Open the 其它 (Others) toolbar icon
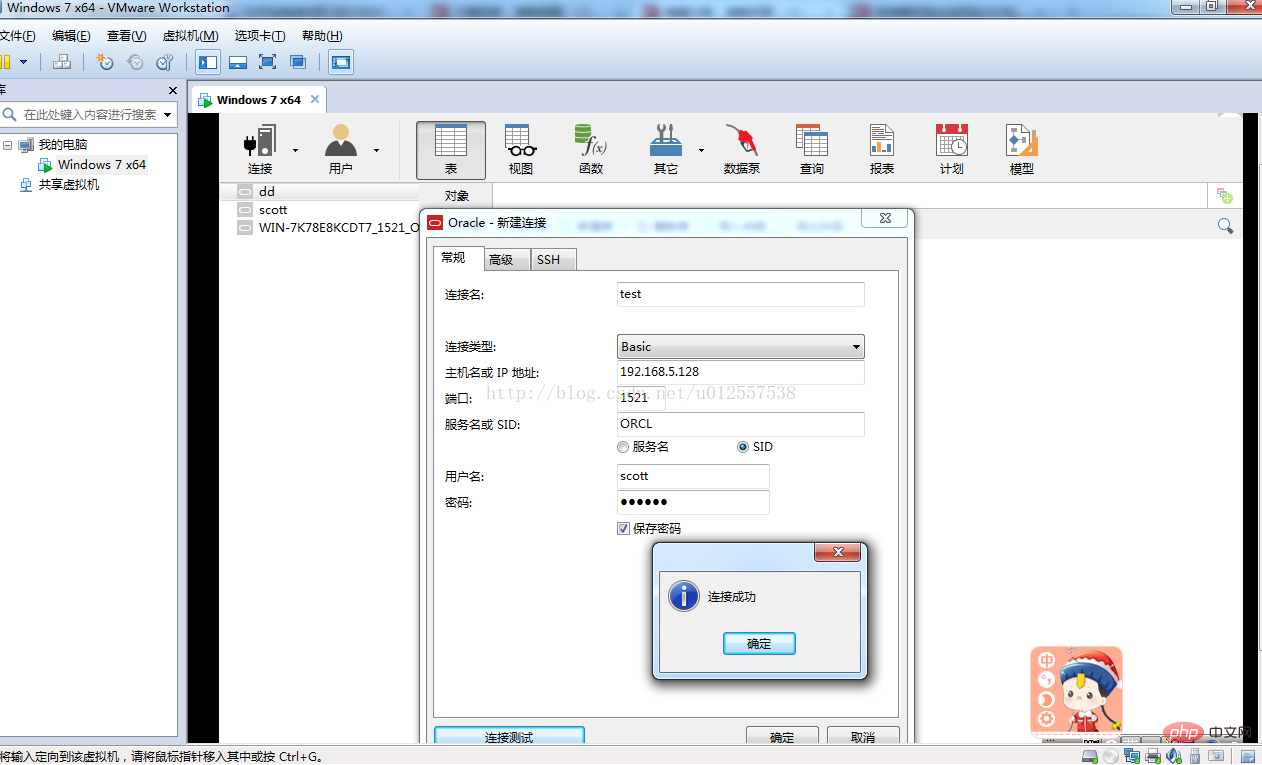The image size is (1262, 765). [665, 150]
